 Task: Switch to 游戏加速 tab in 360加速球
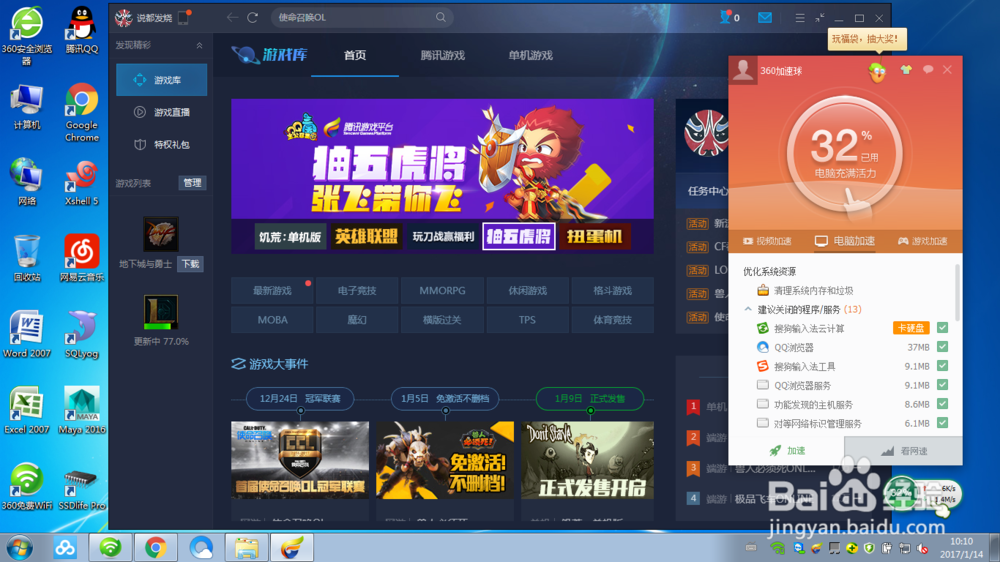point(922,241)
